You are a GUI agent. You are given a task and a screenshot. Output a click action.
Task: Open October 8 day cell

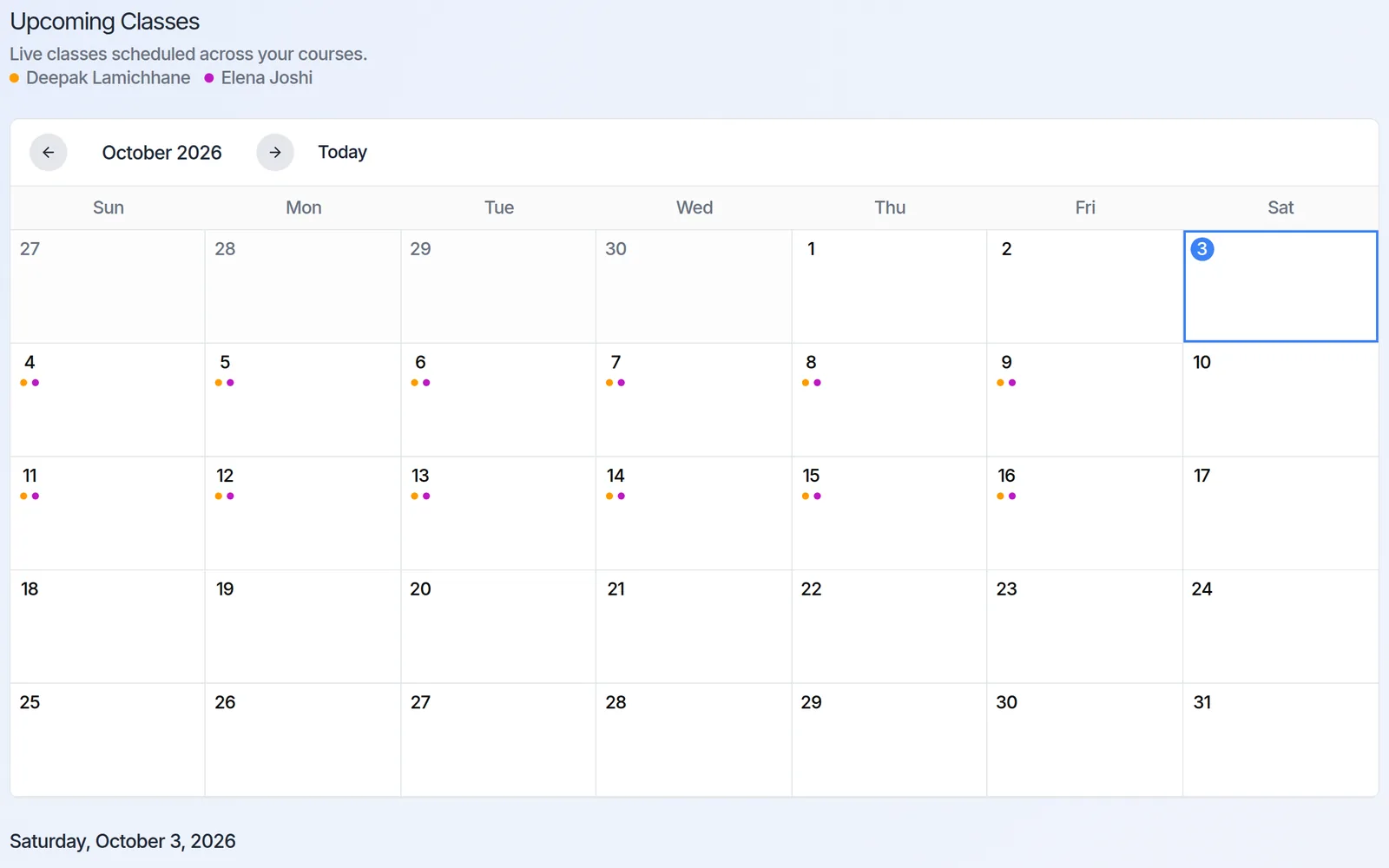point(889,400)
